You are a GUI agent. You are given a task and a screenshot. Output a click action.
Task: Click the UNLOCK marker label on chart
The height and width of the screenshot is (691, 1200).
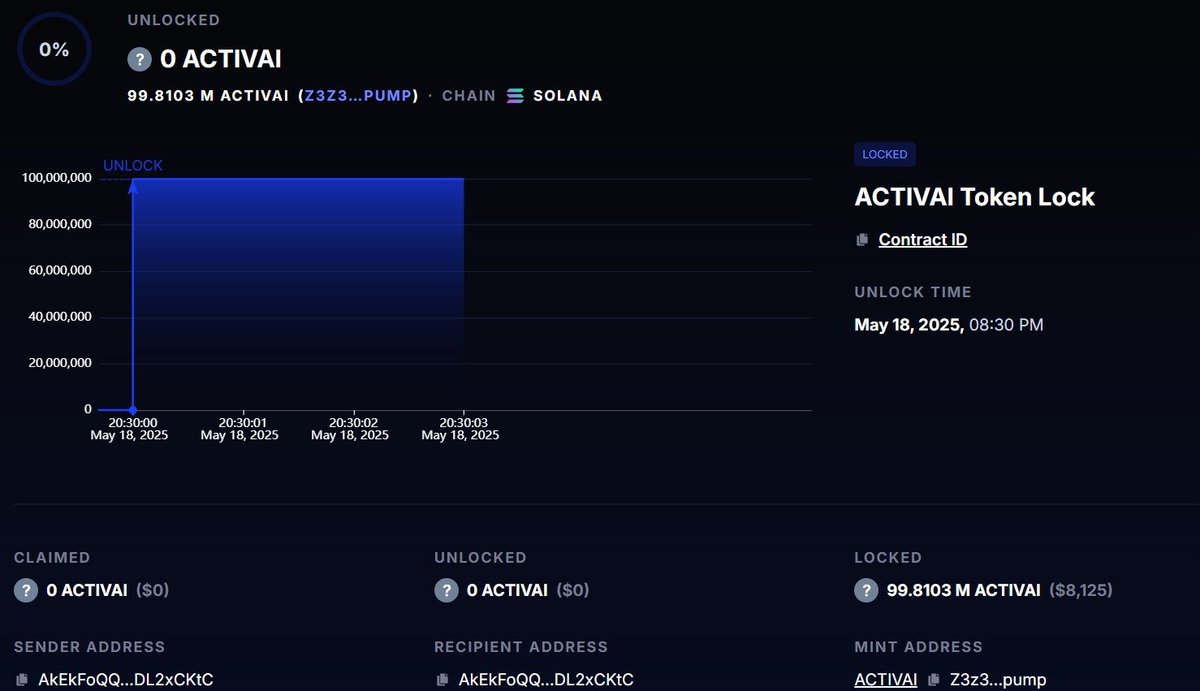pos(133,166)
